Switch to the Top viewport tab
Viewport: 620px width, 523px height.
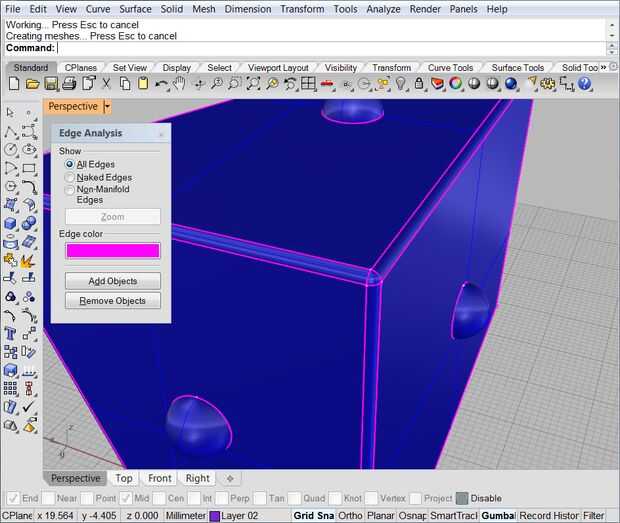click(124, 478)
